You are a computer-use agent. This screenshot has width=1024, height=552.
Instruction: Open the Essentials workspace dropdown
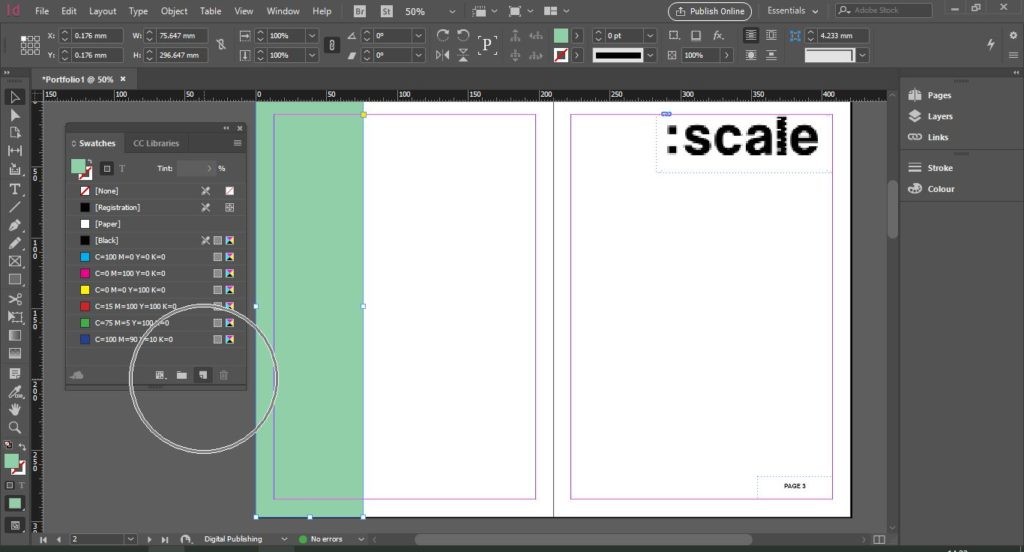(793, 11)
